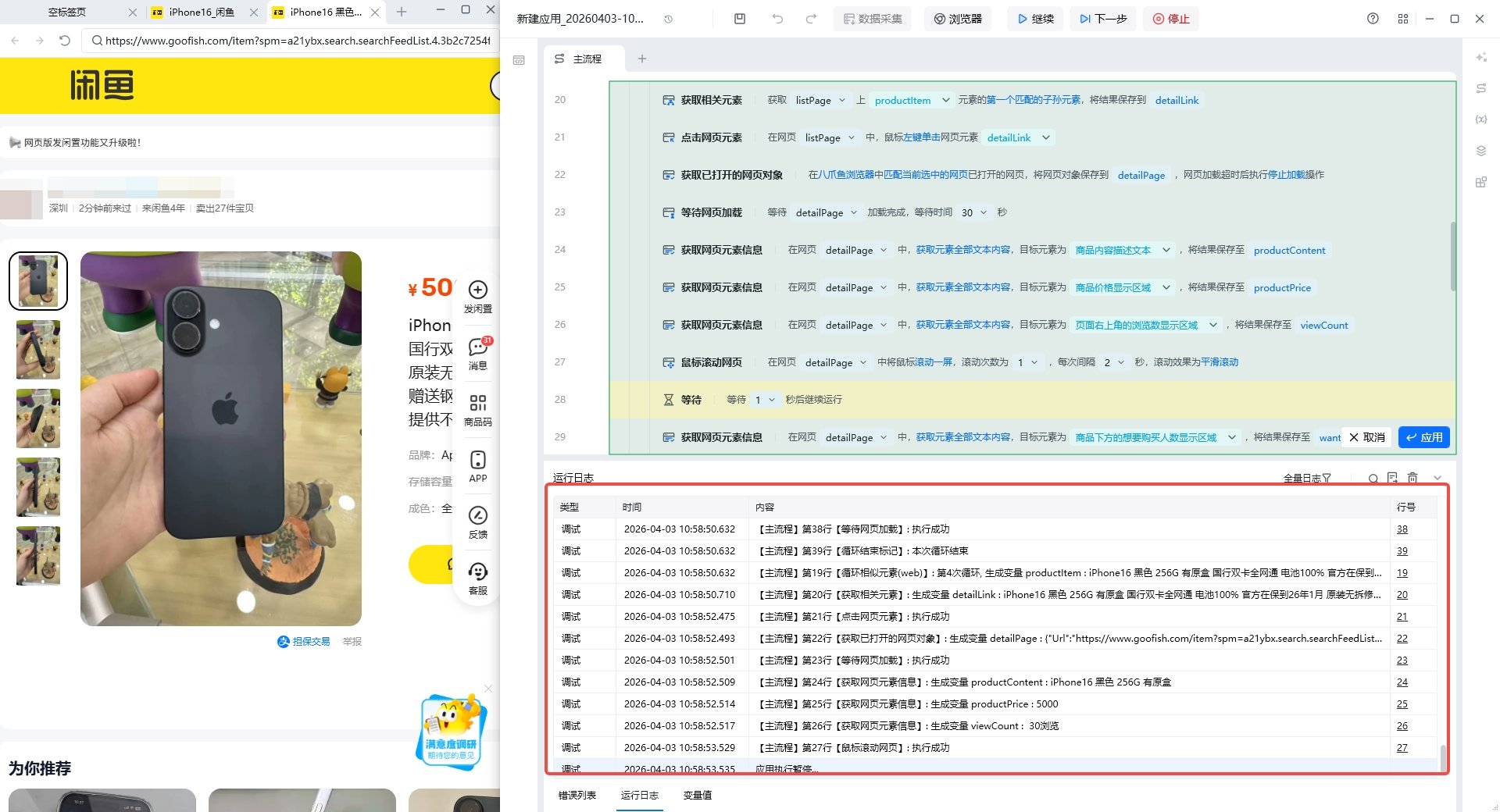
Task: Clear the run log with the trash icon
Action: point(1412,478)
